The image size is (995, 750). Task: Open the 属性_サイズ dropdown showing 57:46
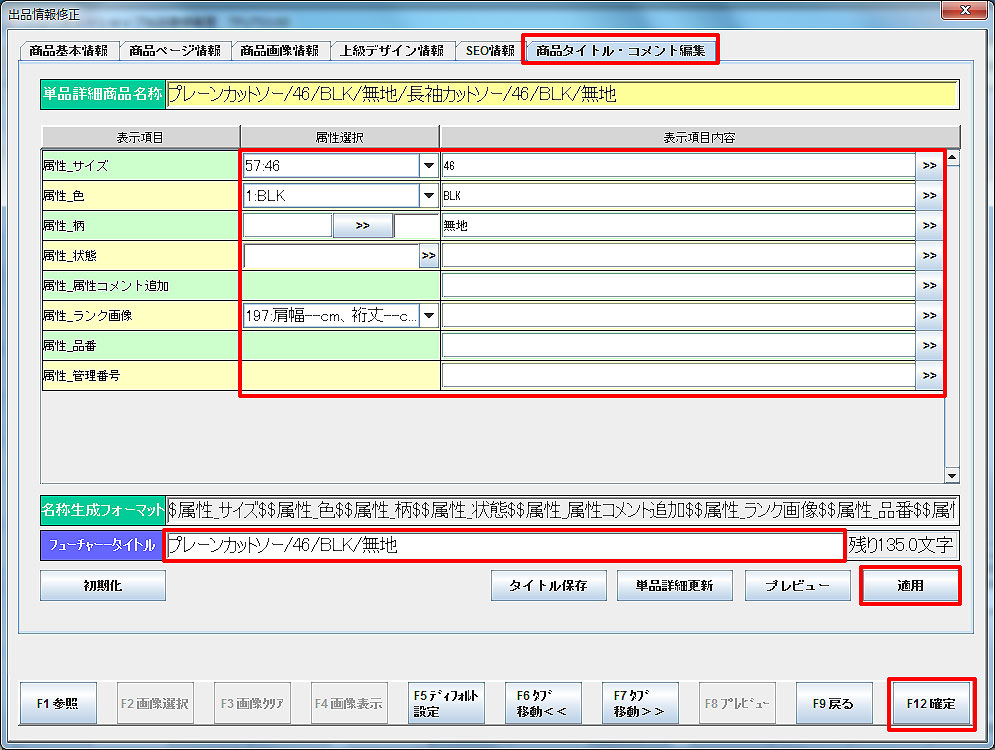pyautogui.click(x=428, y=166)
